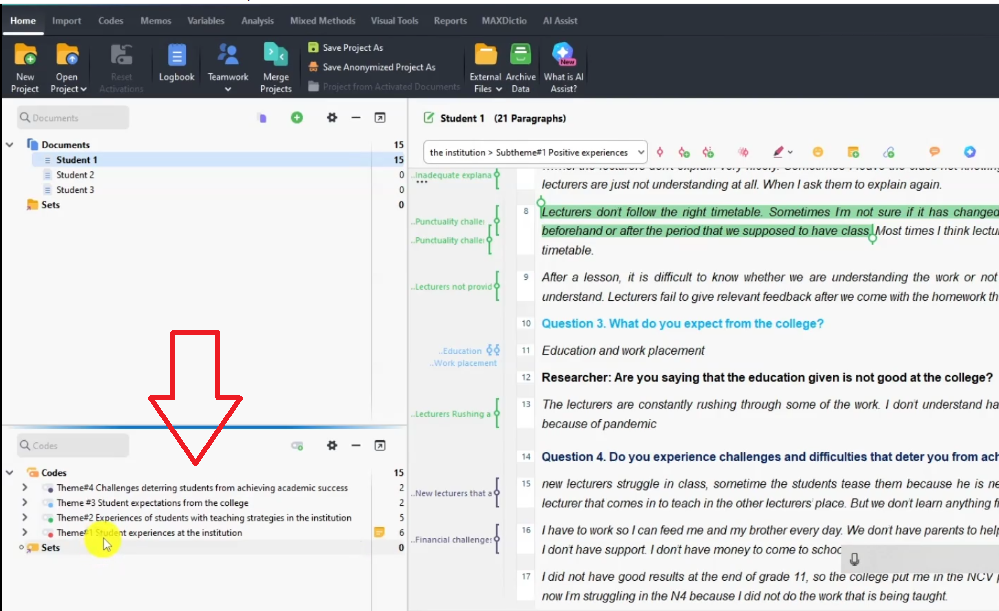Open the Analysis tab

[x=257, y=20]
